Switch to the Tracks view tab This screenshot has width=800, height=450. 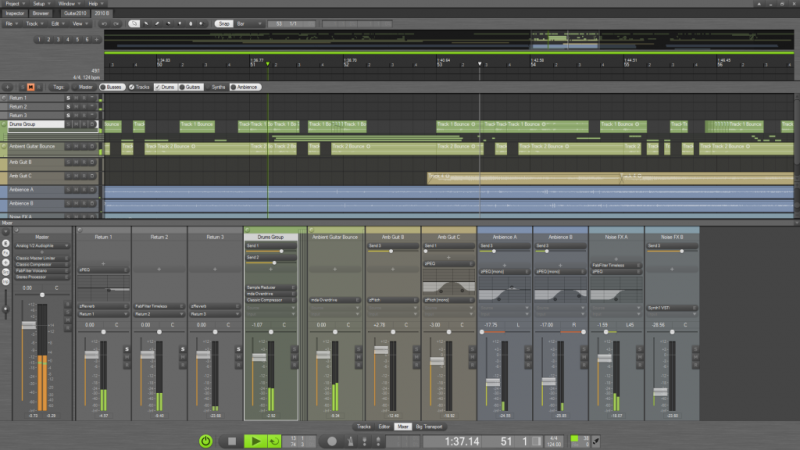[x=364, y=427]
